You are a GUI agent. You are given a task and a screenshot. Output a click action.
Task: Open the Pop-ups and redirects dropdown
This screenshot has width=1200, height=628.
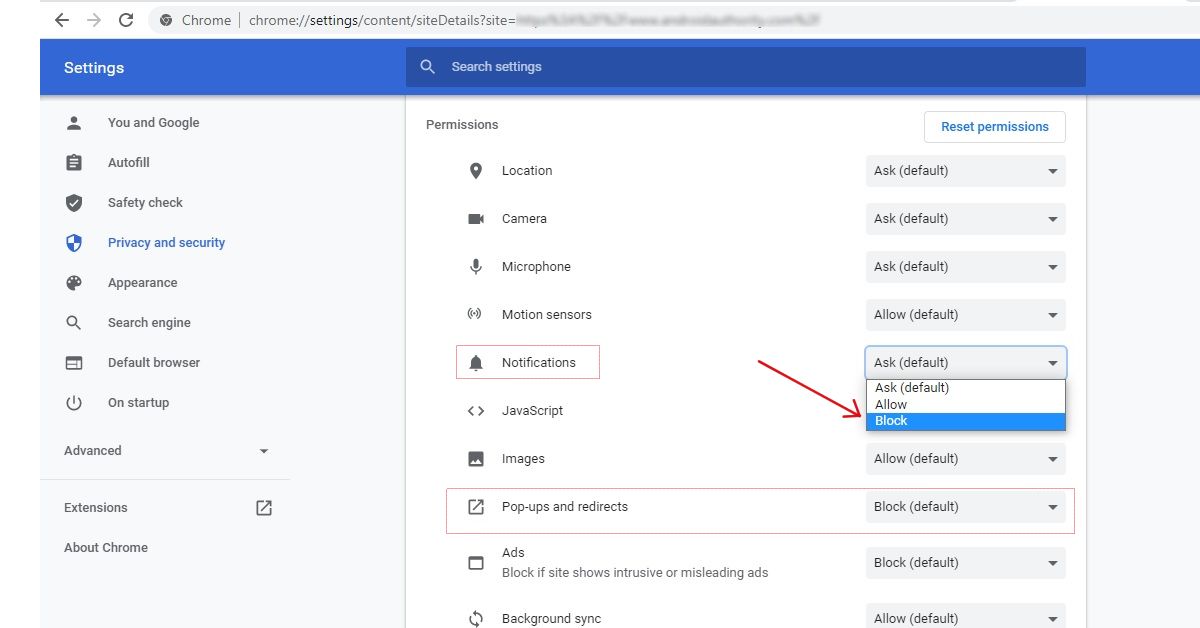pos(963,506)
